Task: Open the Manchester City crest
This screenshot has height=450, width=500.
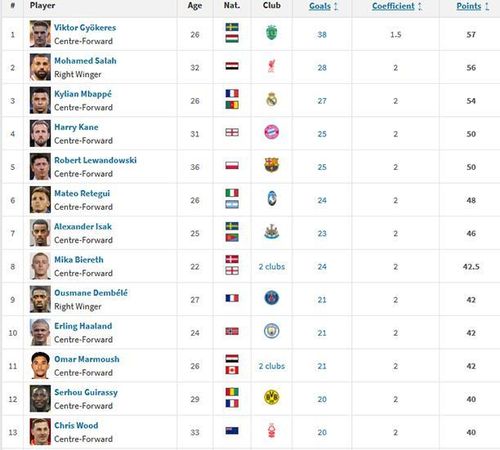Action: (272, 331)
